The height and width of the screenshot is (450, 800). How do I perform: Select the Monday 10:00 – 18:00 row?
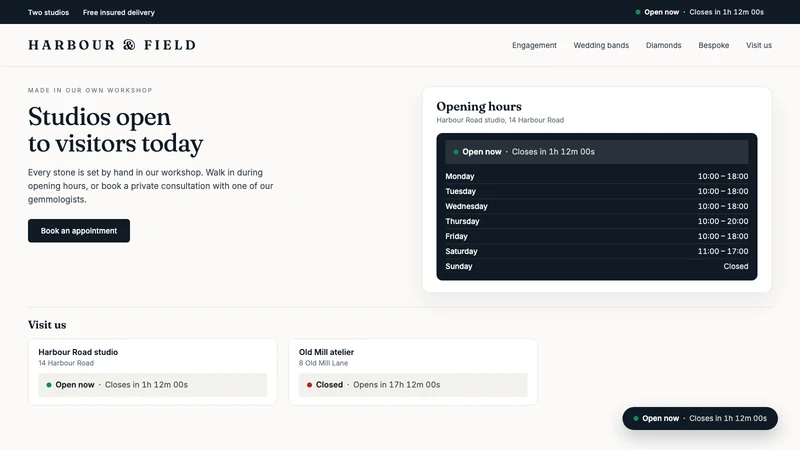[597, 176]
